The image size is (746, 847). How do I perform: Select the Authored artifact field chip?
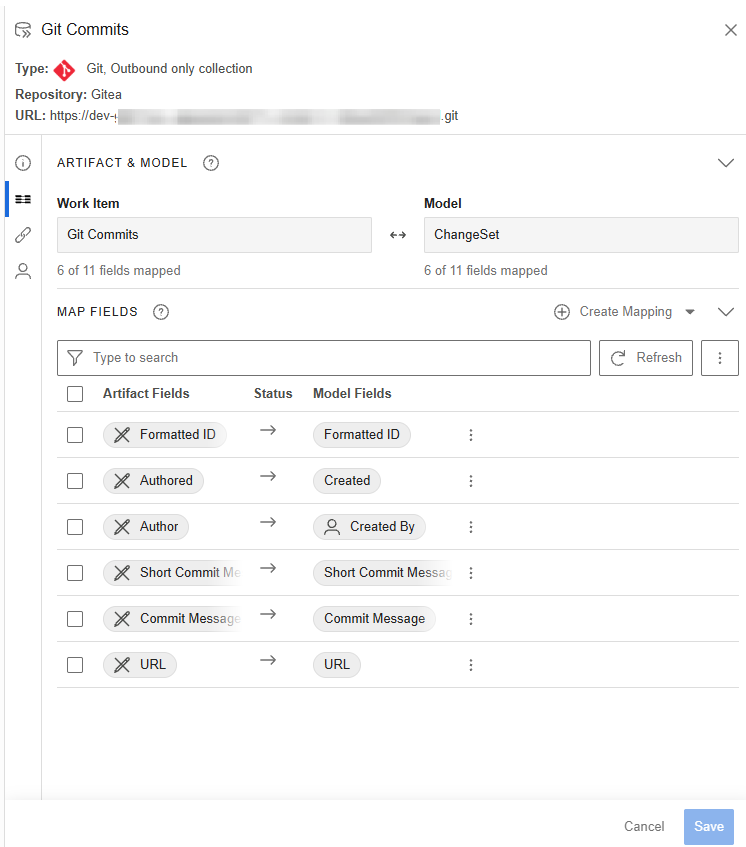pos(153,481)
